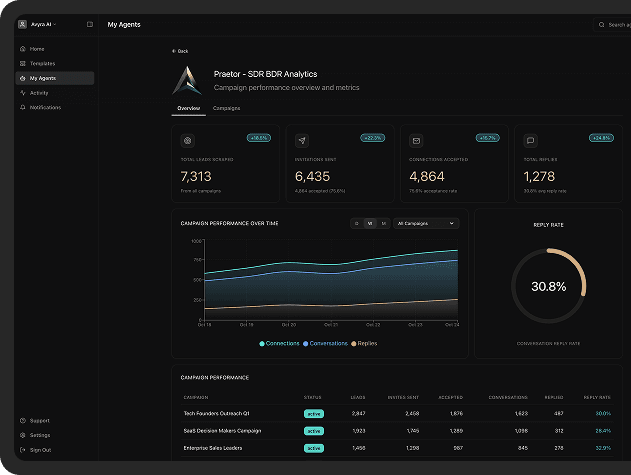This screenshot has width=631, height=475.
Task: Collapse sidebar using panel toggle icon
Action: pyautogui.click(x=90, y=24)
